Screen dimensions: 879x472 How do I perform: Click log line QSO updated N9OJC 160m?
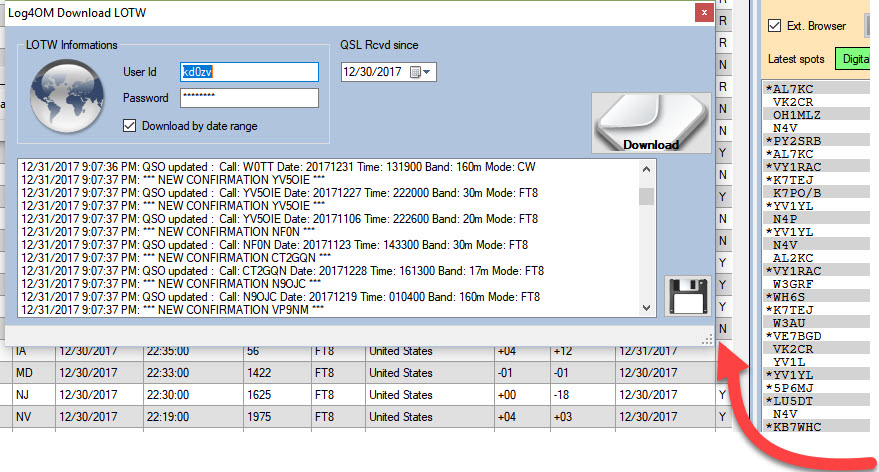(280, 297)
